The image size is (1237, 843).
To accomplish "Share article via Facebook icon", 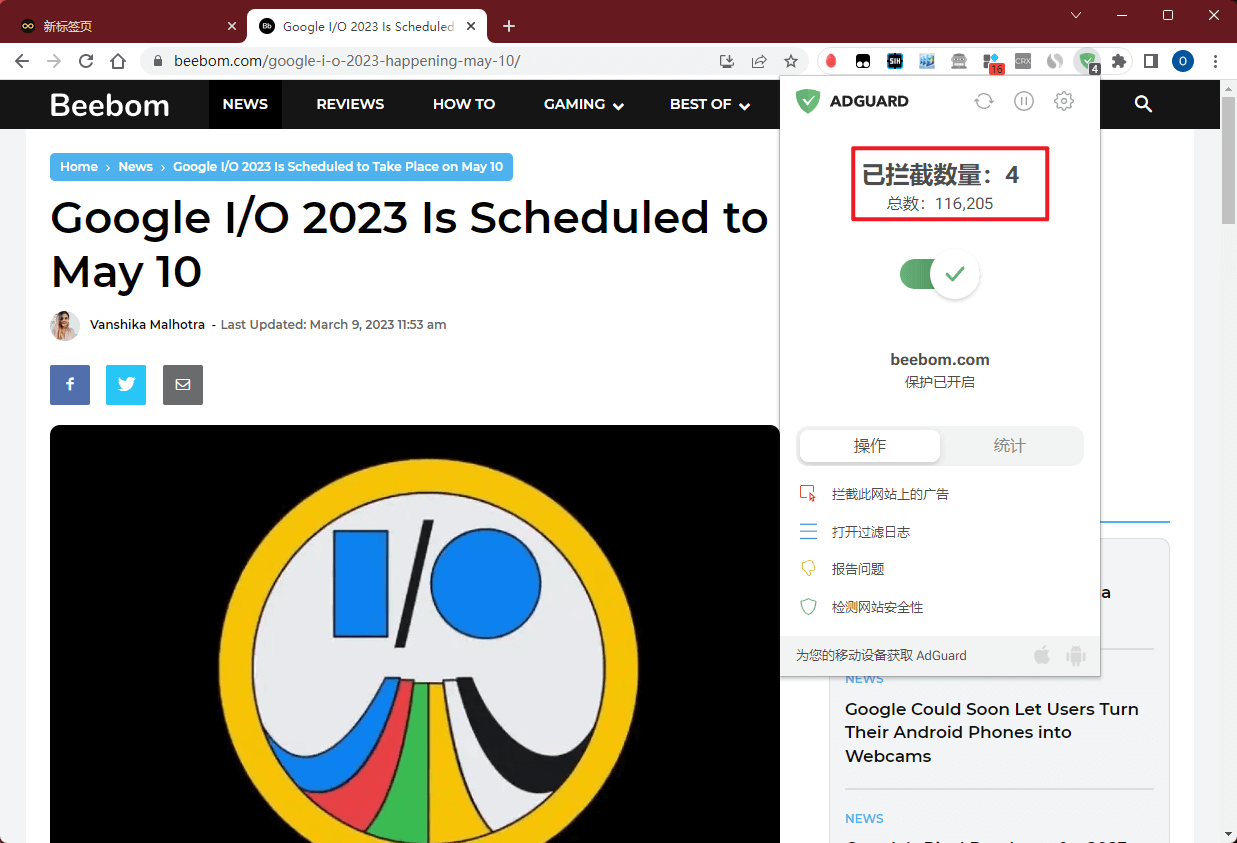I will (x=70, y=385).
